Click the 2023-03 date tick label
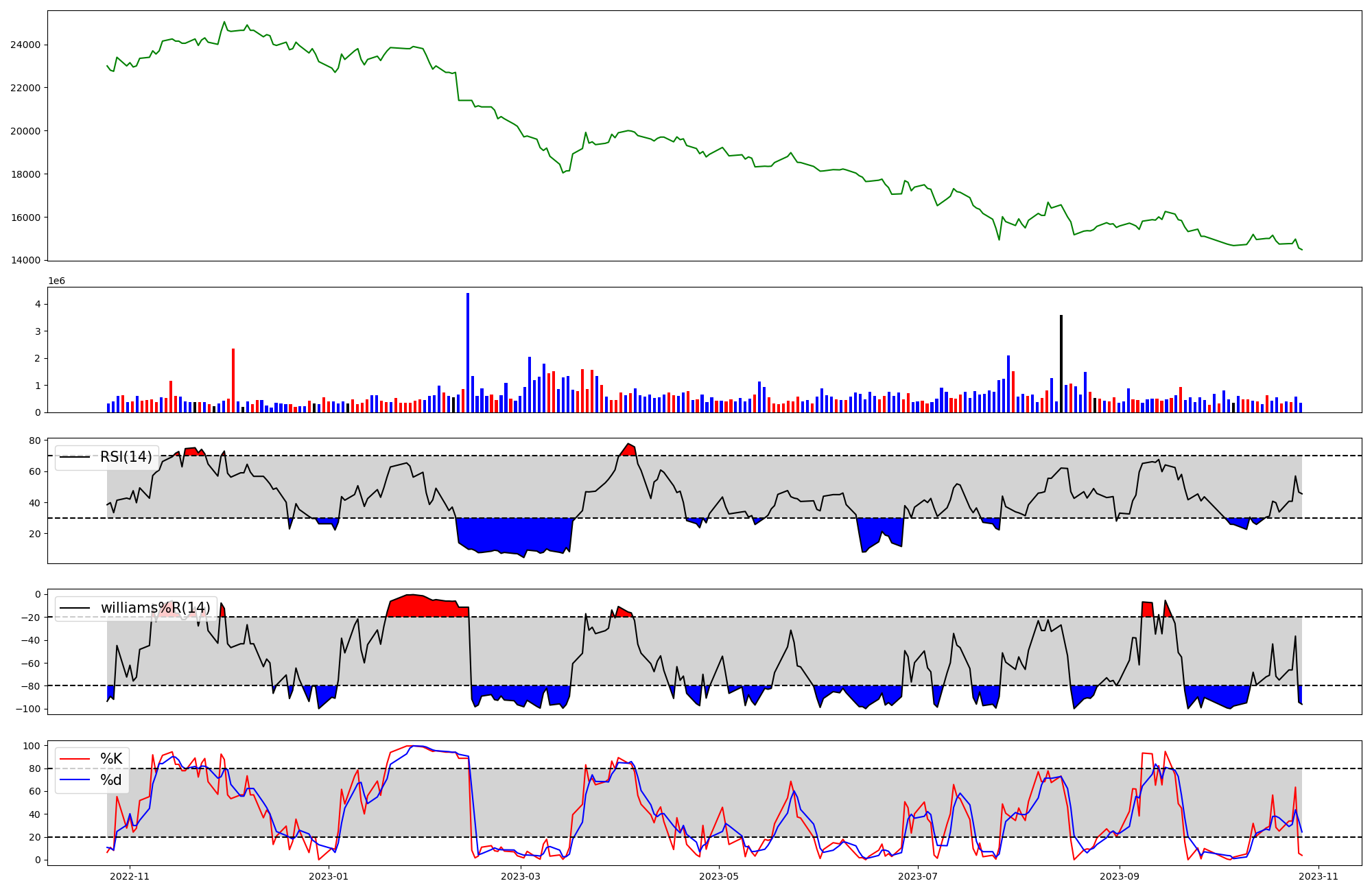1372x892 pixels. tap(521, 876)
